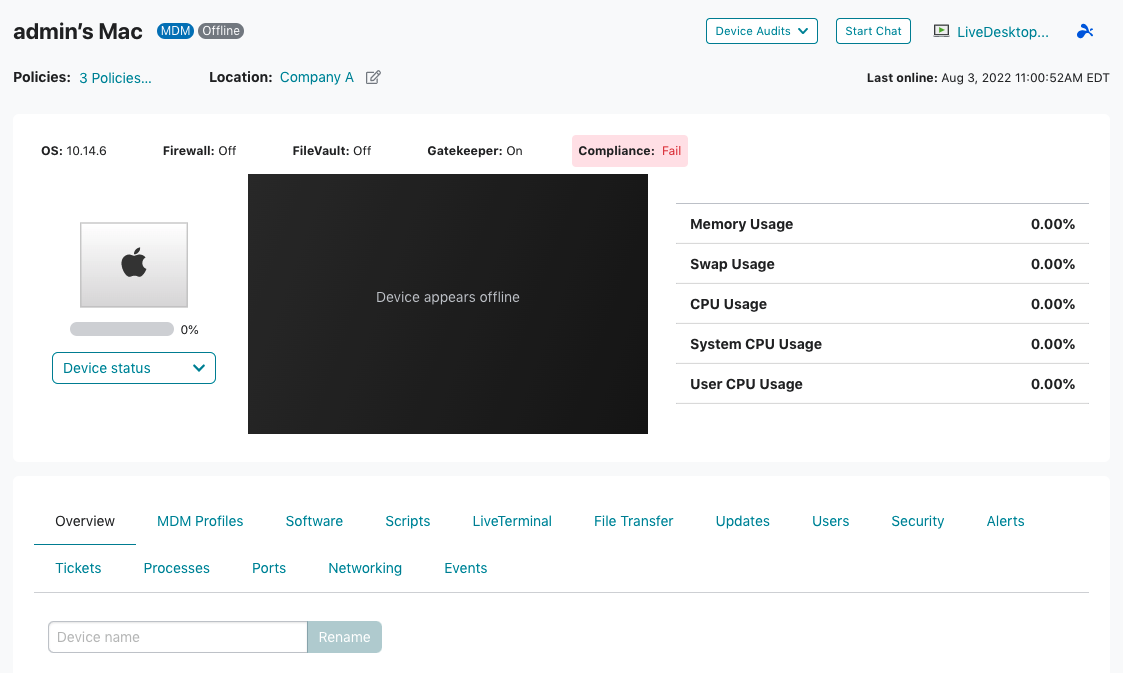Open the Updates tab
Image resolution: width=1123 pixels, height=673 pixels.
pyautogui.click(x=742, y=521)
